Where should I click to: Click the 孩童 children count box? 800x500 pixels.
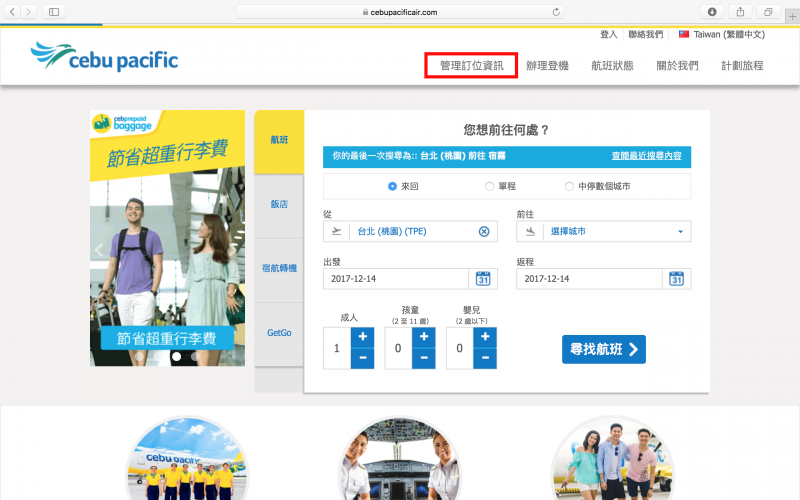click(x=398, y=348)
